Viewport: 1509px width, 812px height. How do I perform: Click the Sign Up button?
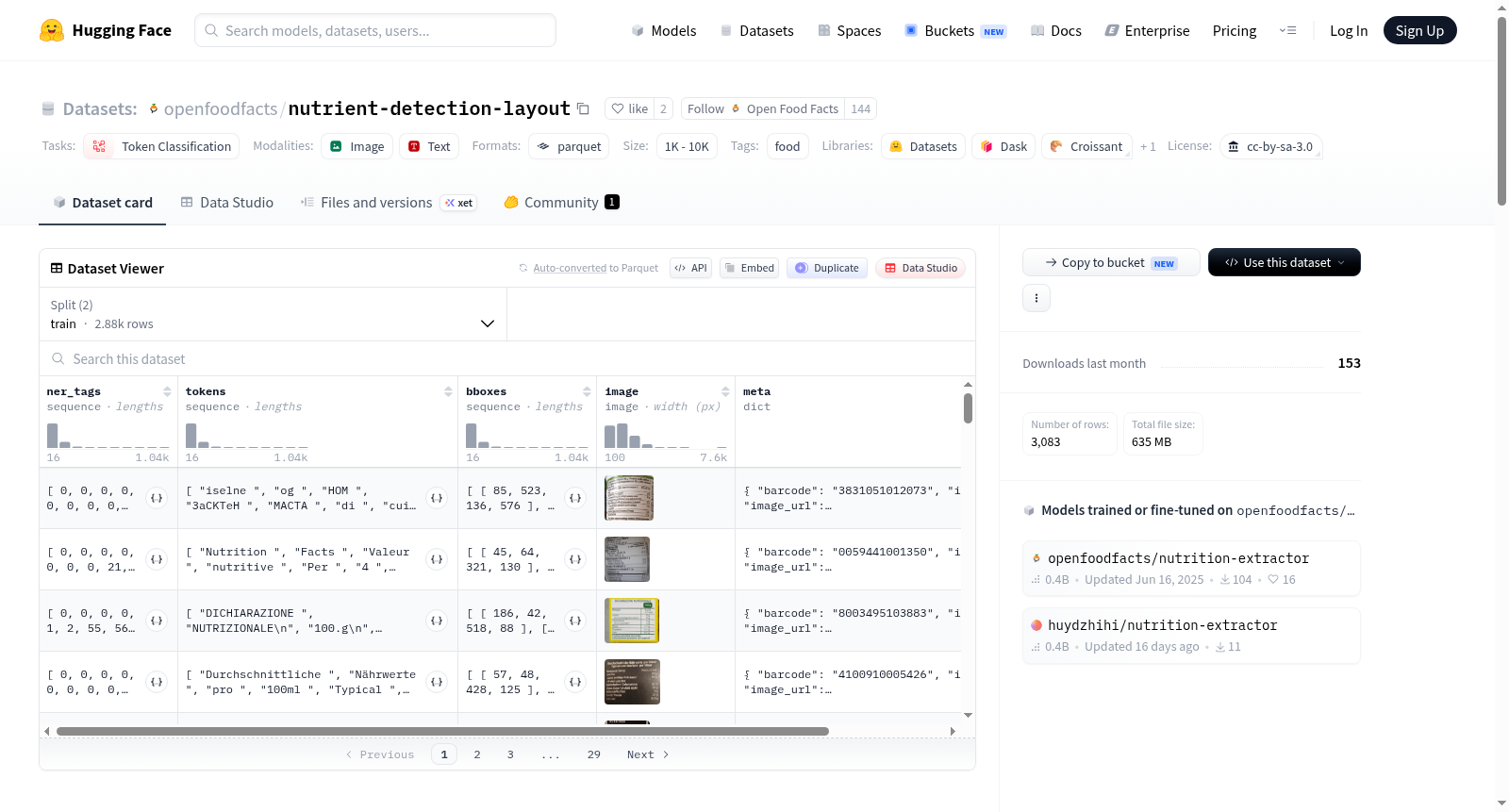1419,30
